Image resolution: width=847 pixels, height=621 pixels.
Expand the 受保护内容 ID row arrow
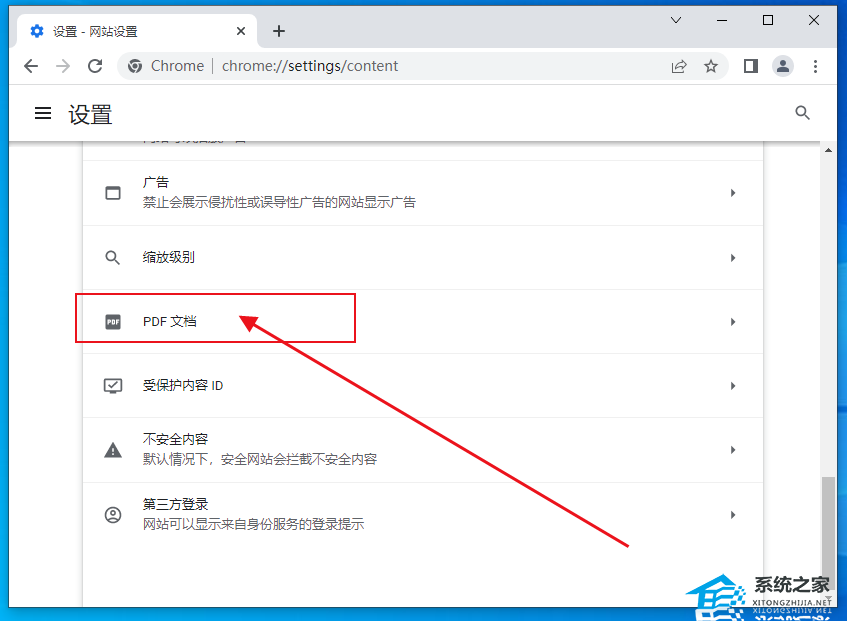click(x=733, y=386)
